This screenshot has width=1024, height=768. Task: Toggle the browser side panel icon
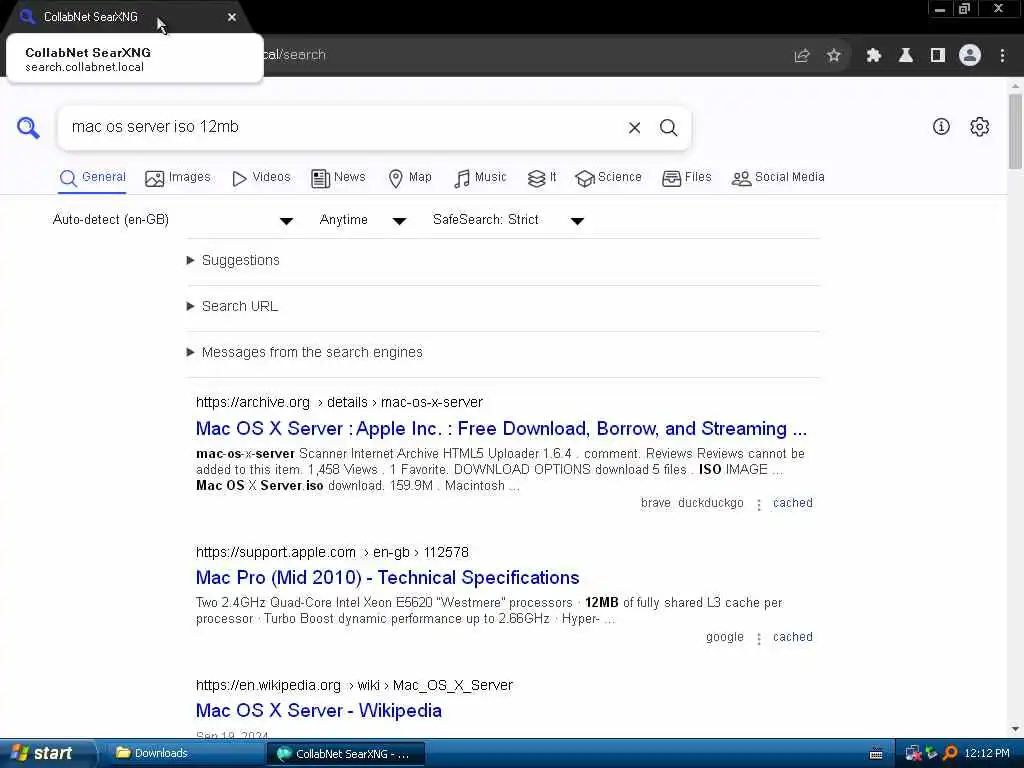point(938,56)
